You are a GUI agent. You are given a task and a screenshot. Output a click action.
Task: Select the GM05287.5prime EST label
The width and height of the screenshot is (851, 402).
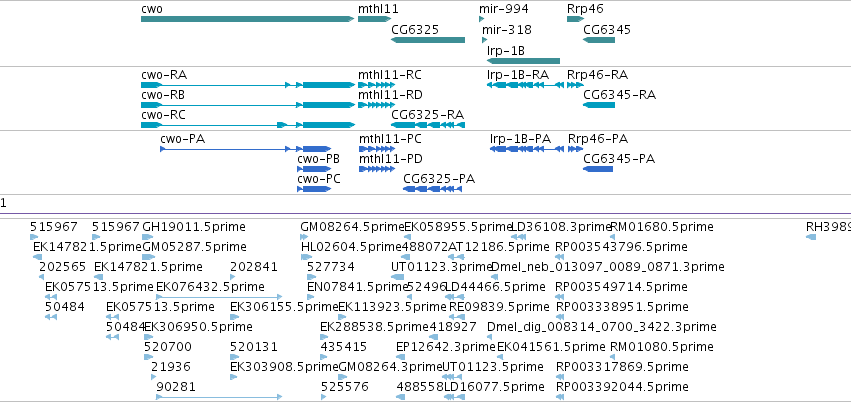(x=194, y=247)
